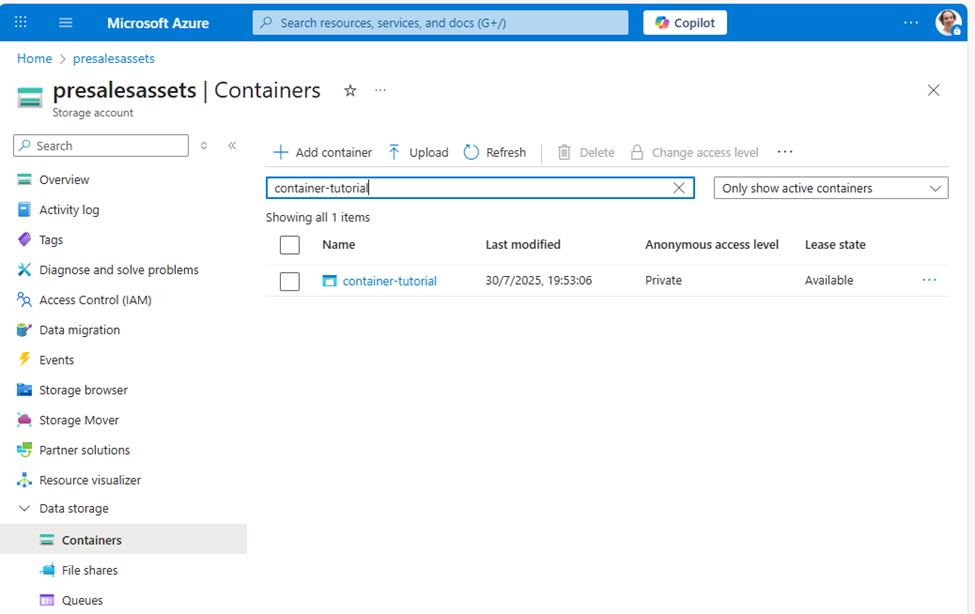The height and width of the screenshot is (614, 975).
Task: Favorite the presalesassets page with the star
Action: [x=350, y=90]
